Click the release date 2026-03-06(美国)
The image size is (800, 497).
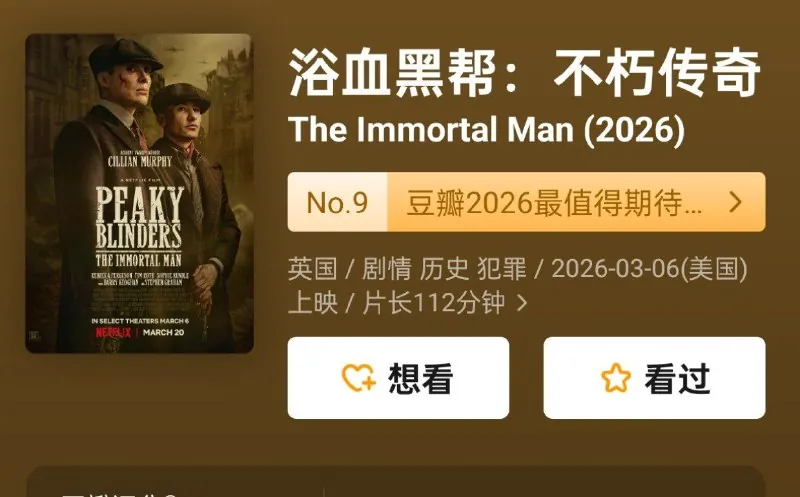[x=649, y=269]
